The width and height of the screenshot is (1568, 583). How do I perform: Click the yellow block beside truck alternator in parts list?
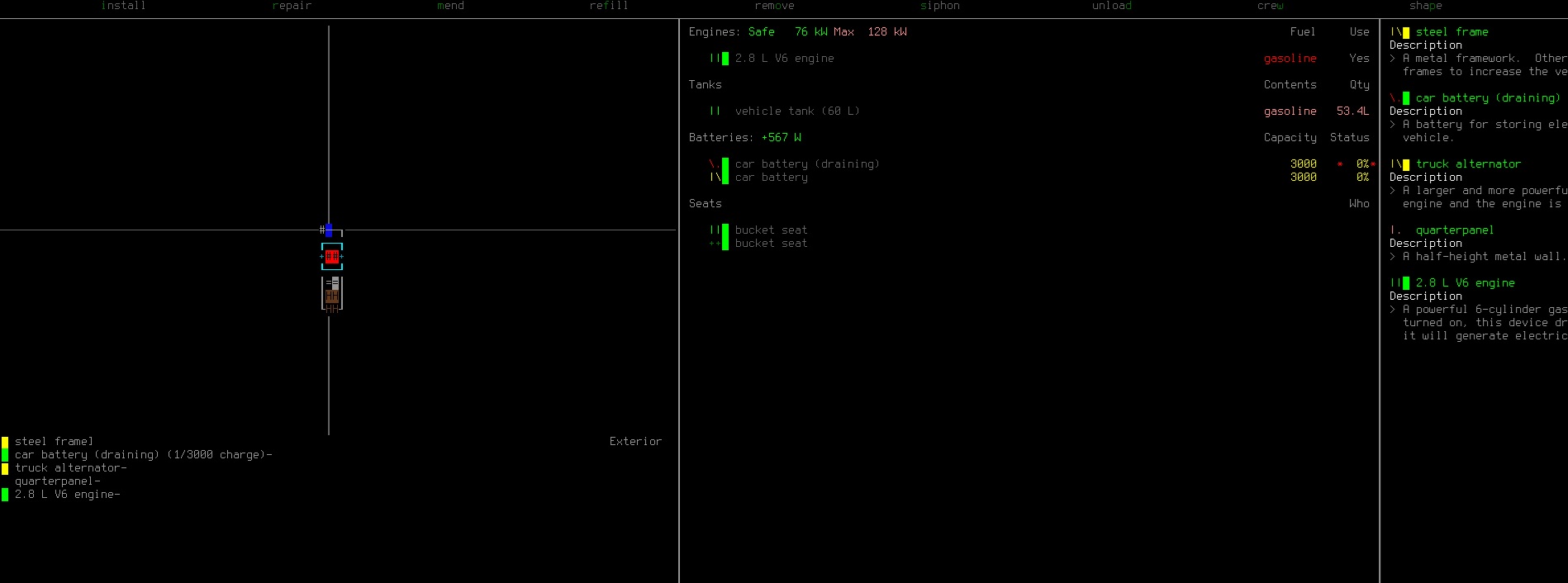[5, 468]
